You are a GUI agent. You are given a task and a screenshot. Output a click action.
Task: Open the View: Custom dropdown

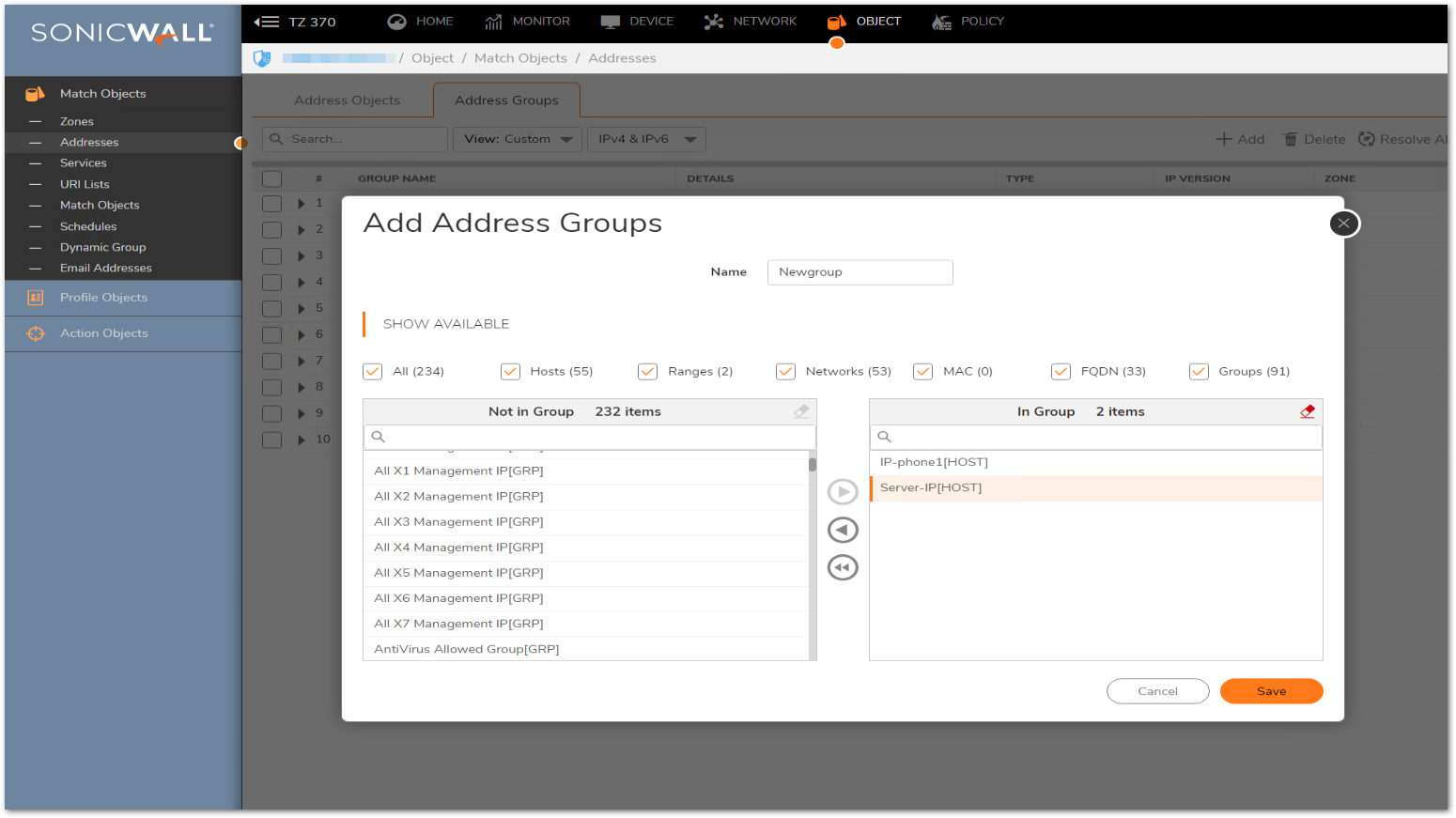click(518, 139)
